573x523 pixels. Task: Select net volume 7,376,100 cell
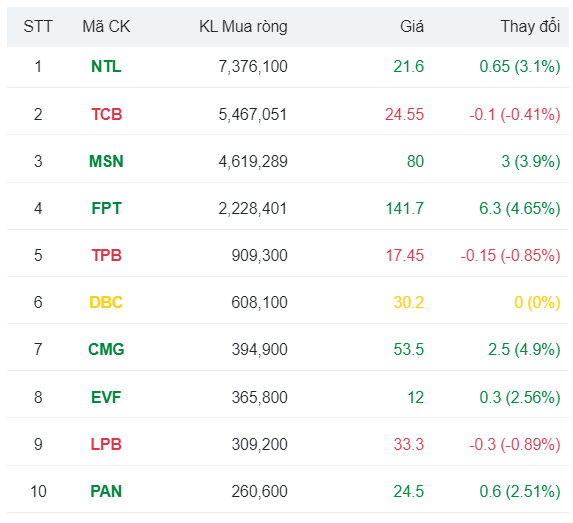(x=253, y=67)
